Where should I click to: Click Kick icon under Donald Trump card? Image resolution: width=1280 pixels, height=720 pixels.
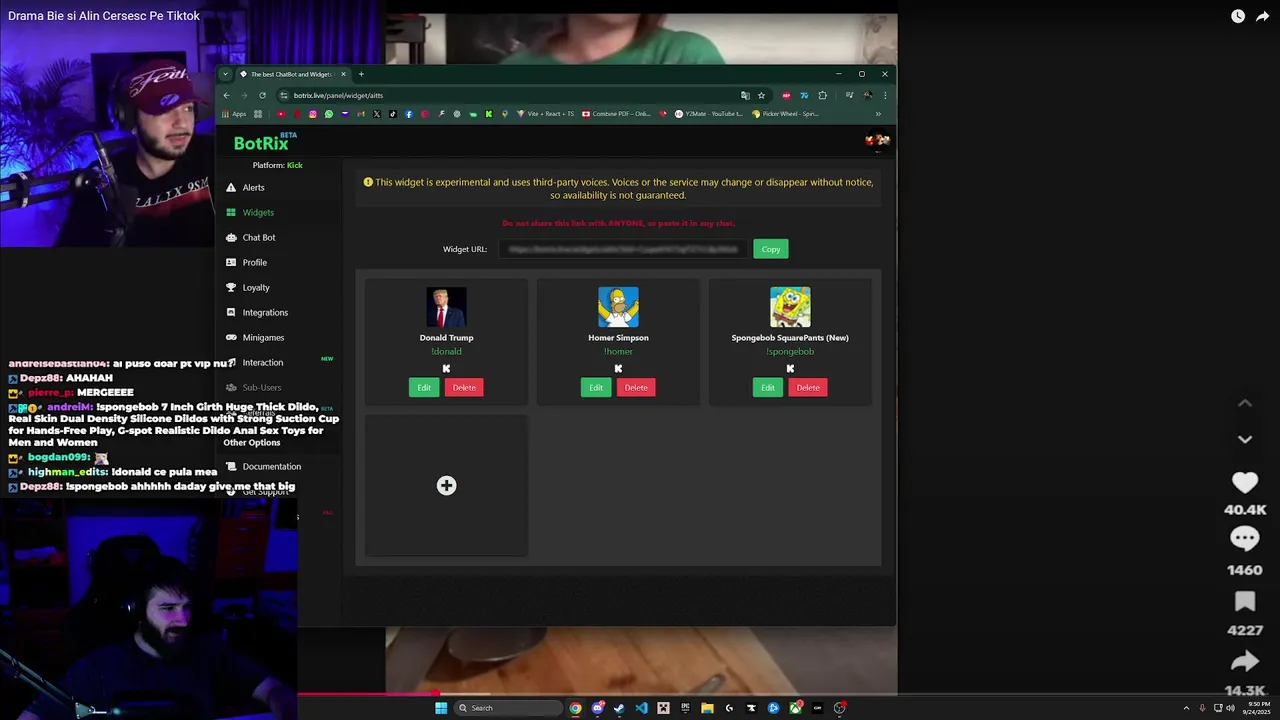coord(446,368)
